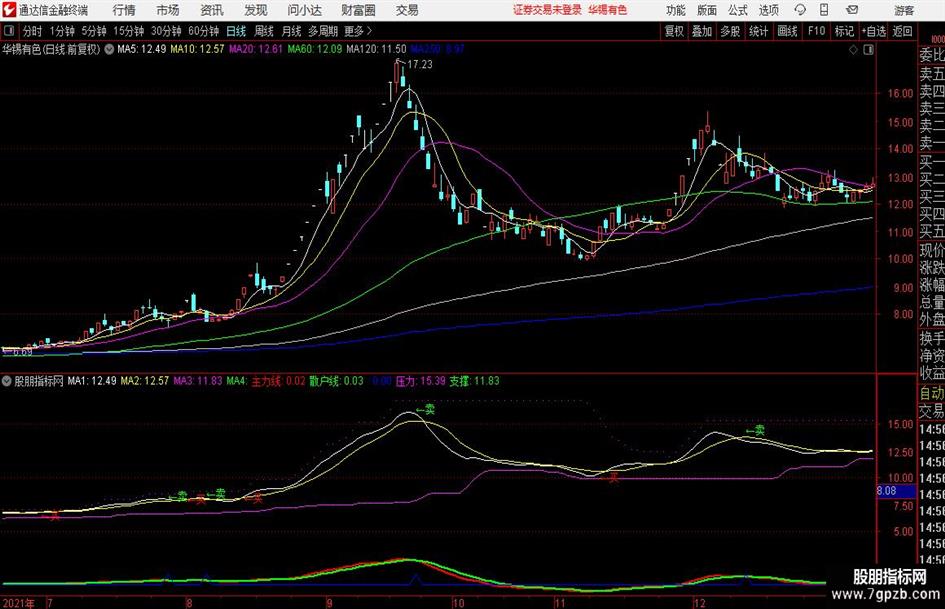Click the 复权 adjustment button
Viewport: 945px width, 609px height.
coord(674,31)
